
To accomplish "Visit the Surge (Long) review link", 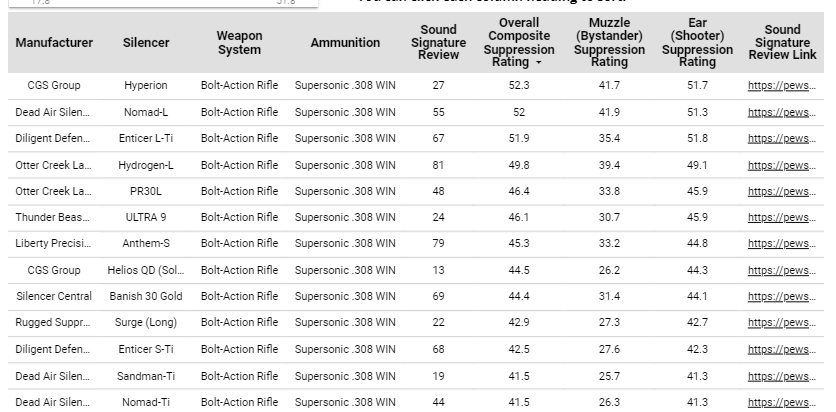I will 782,323.
